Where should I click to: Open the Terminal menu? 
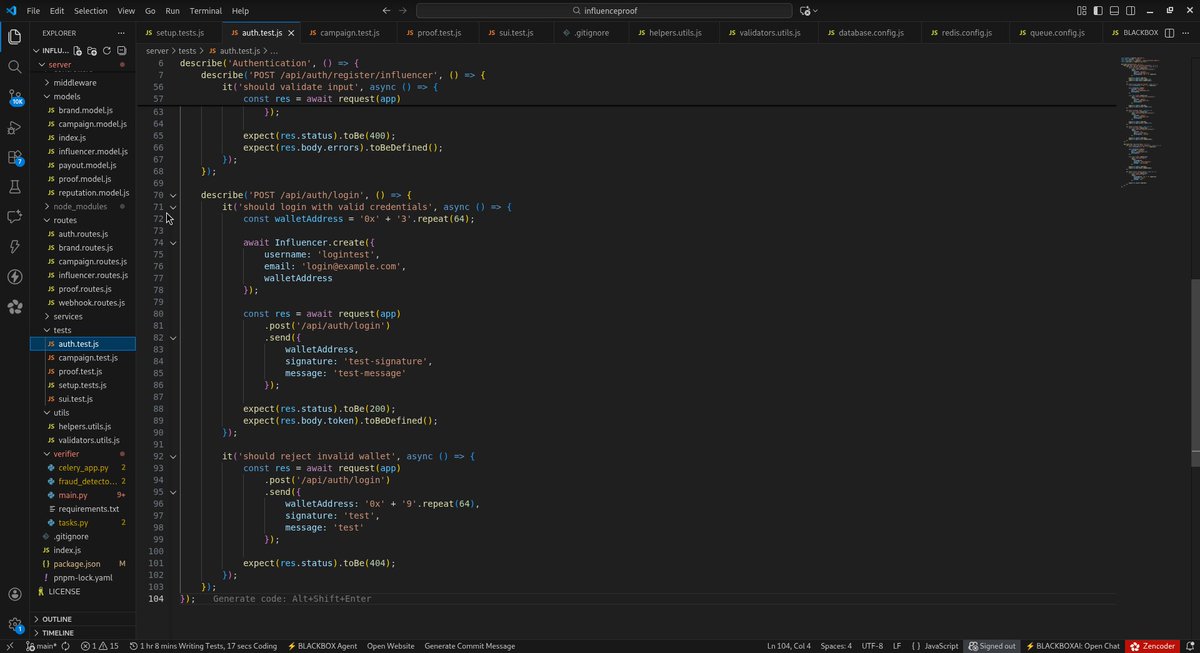pyautogui.click(x=206, y=11)
